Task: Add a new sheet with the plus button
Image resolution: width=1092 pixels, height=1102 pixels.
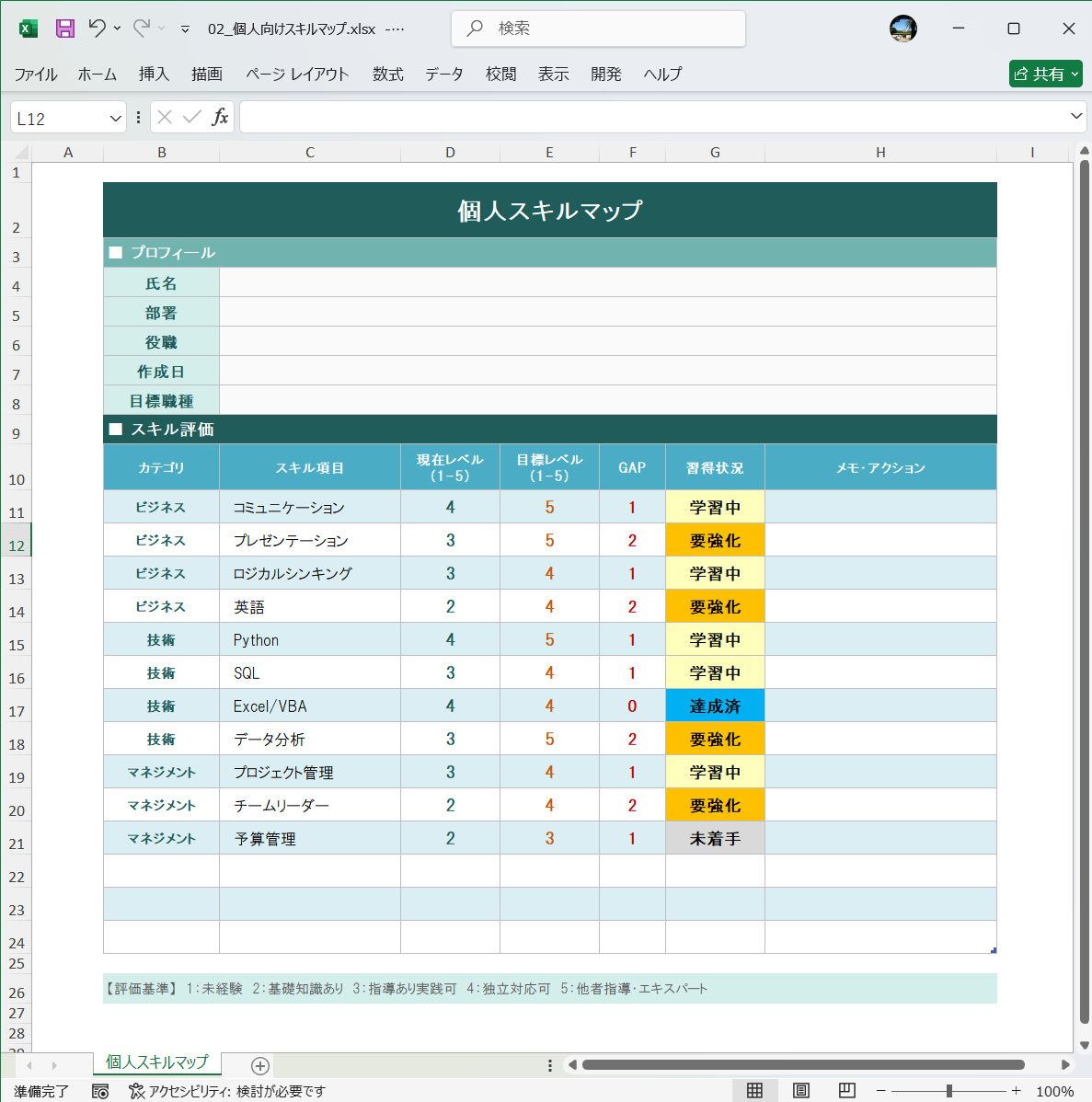Action: [259, 1065]
